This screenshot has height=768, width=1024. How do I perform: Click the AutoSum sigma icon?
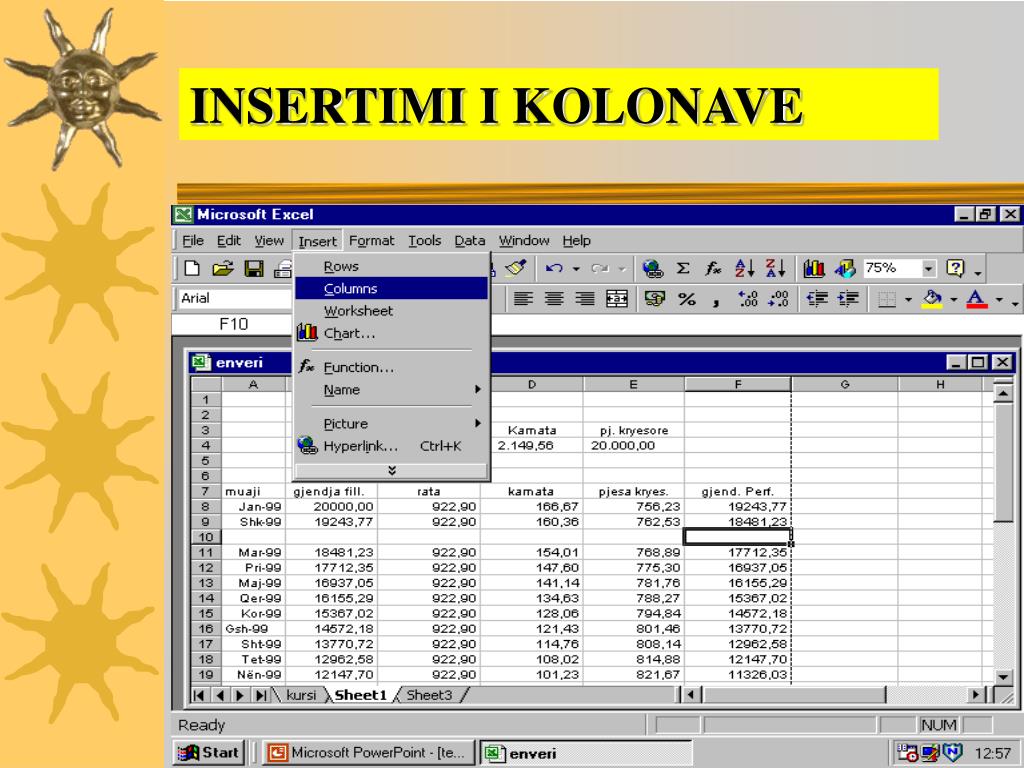coord(683,268)
